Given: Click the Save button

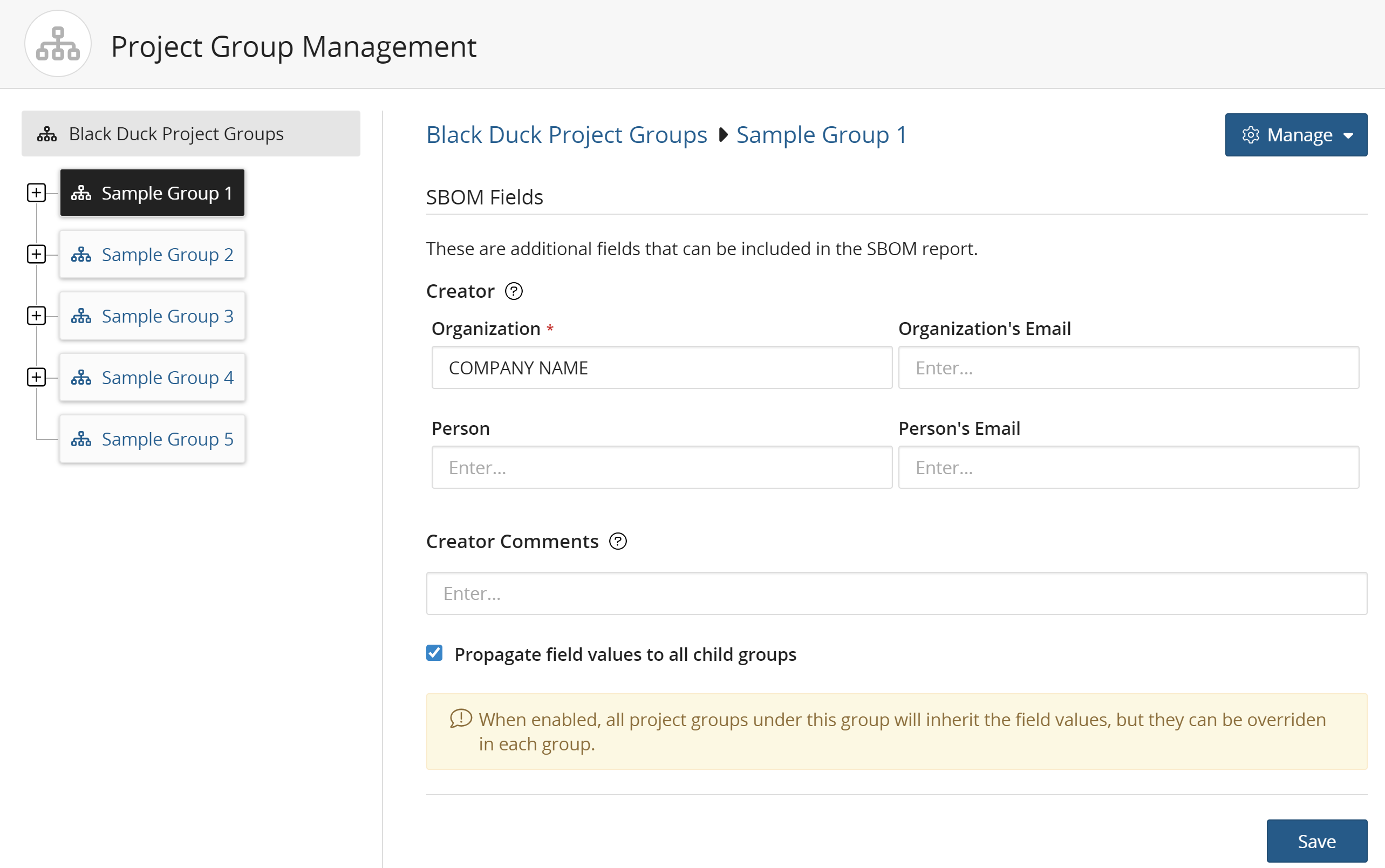Looking at the screenshot, I should [x=1316, y=841].
